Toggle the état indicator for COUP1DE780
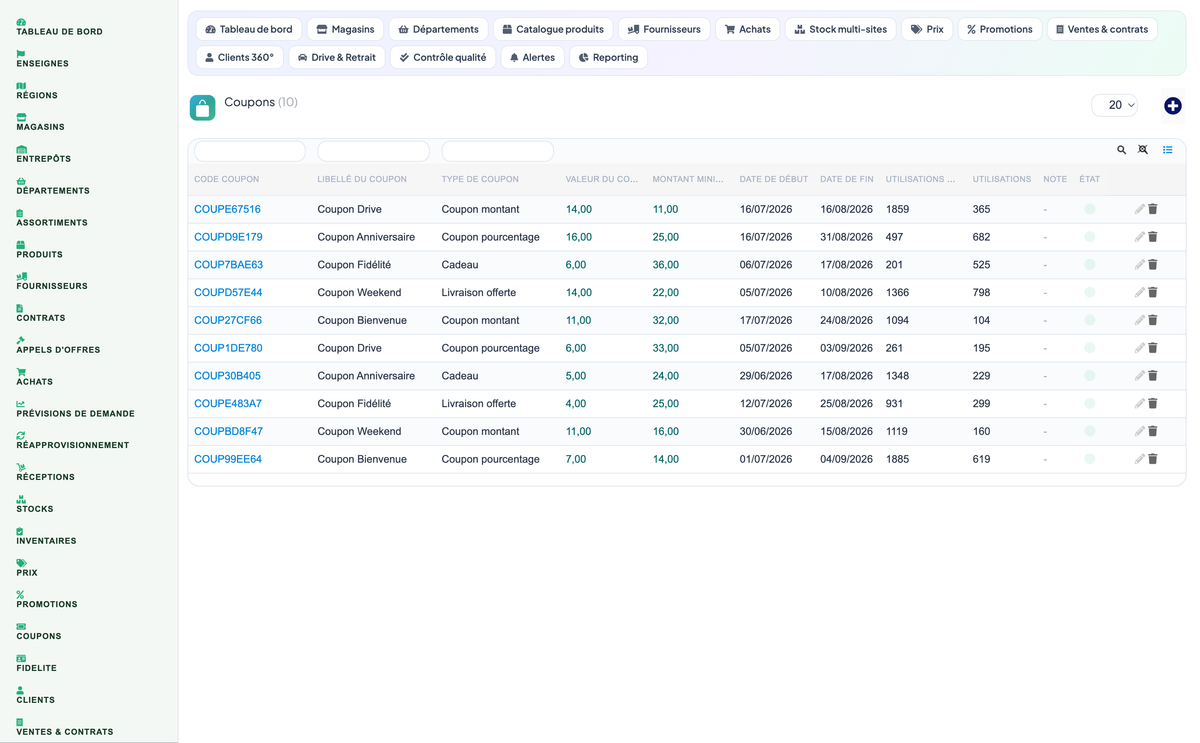 (x=1090, y=348)
